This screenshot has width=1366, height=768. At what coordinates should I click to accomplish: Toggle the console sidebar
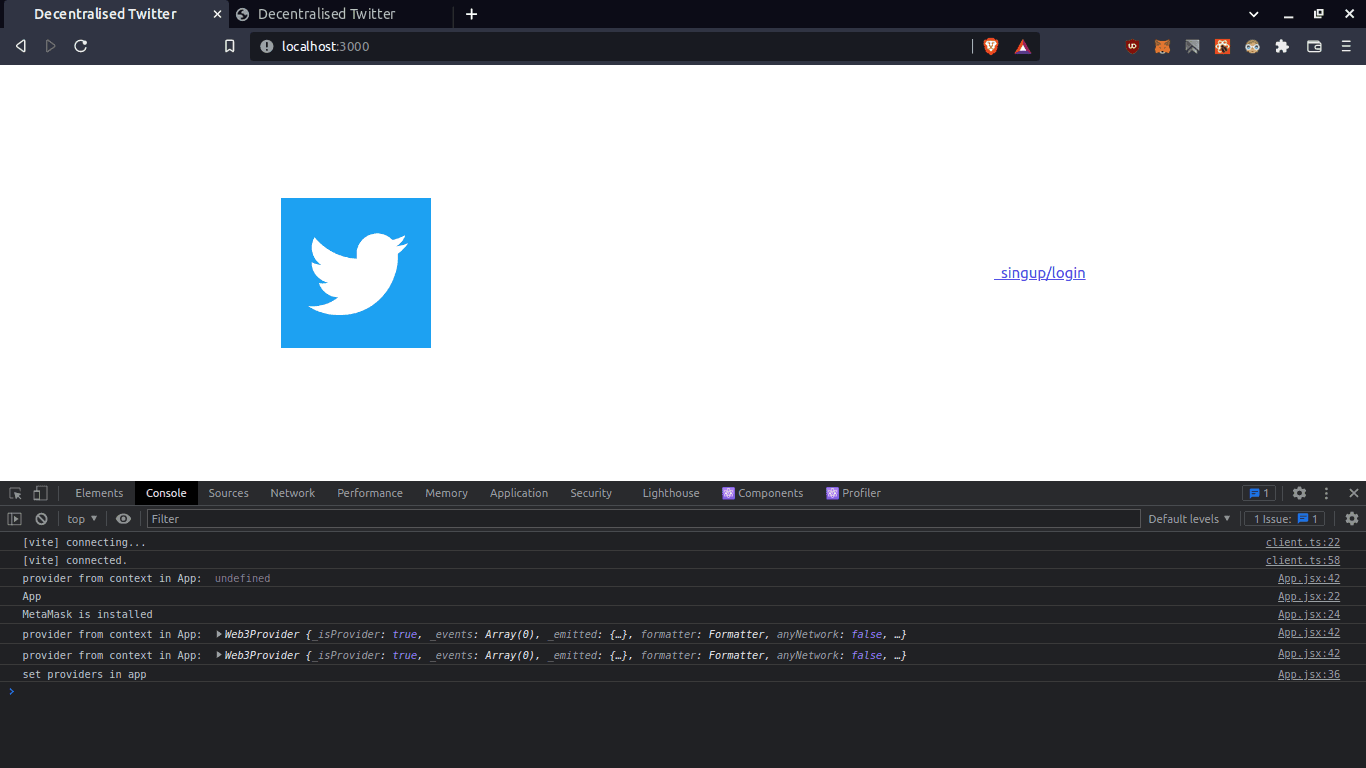pos(14,519)
